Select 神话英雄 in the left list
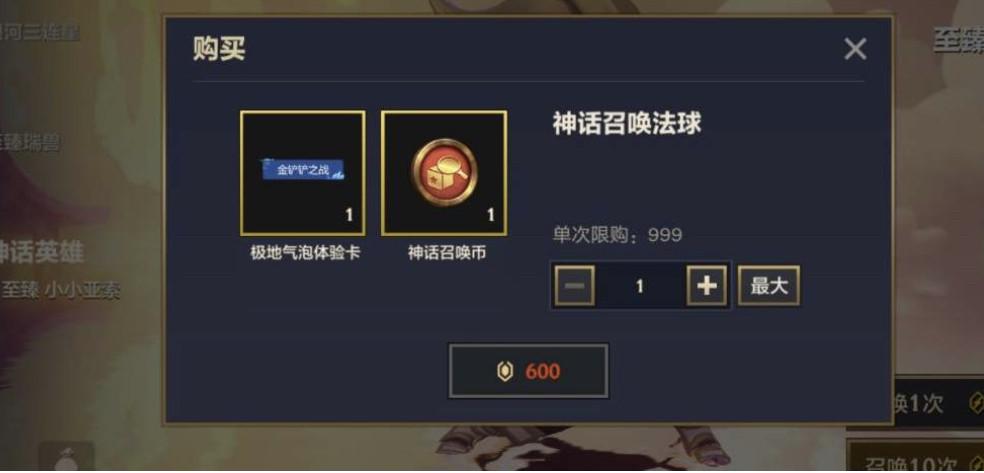Screen dimensions: 984x473 click(x=41, y=252)
